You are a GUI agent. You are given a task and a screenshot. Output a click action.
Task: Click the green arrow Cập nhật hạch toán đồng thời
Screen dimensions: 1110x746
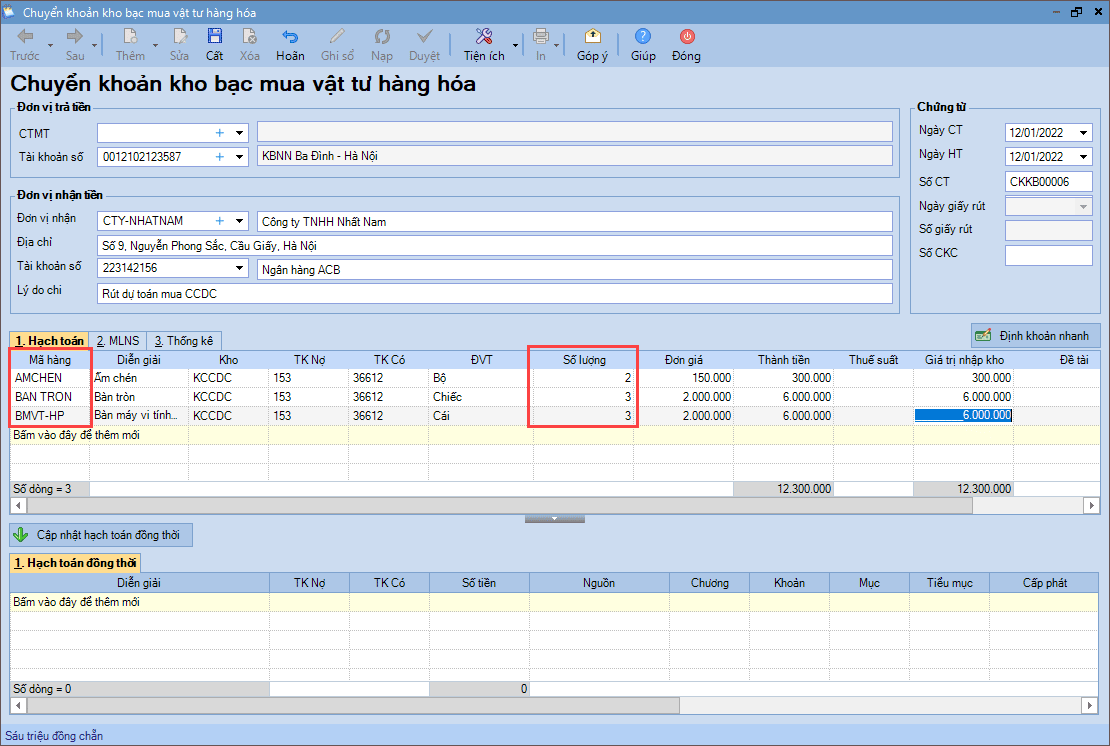click(21, 535)
